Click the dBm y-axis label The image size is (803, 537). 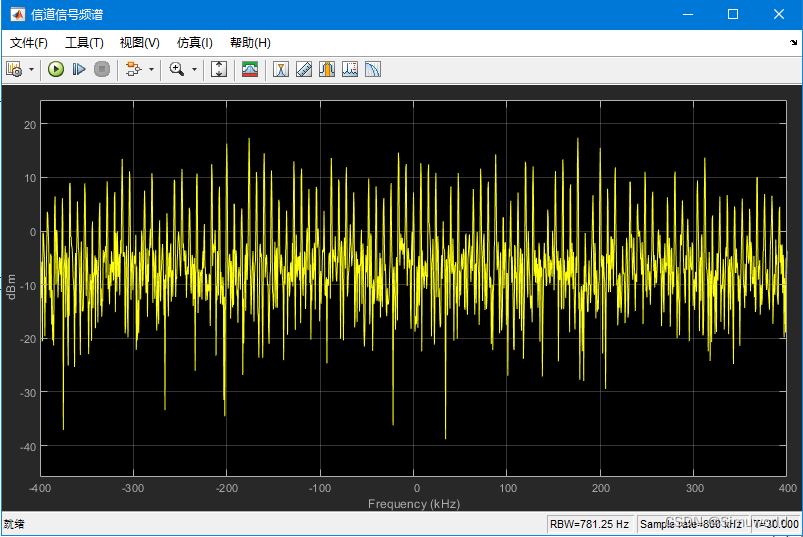11,287
